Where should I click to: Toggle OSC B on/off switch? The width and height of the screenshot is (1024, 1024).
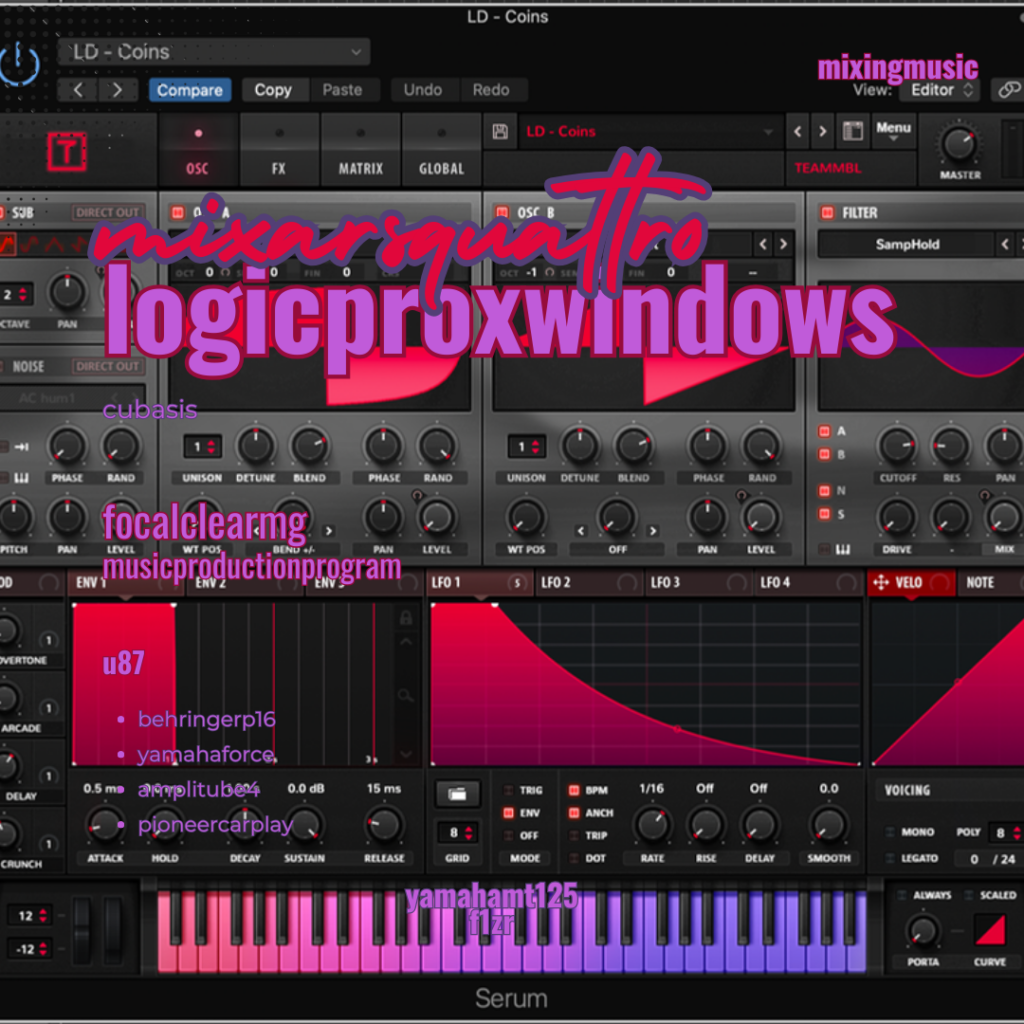coord(502,212)
